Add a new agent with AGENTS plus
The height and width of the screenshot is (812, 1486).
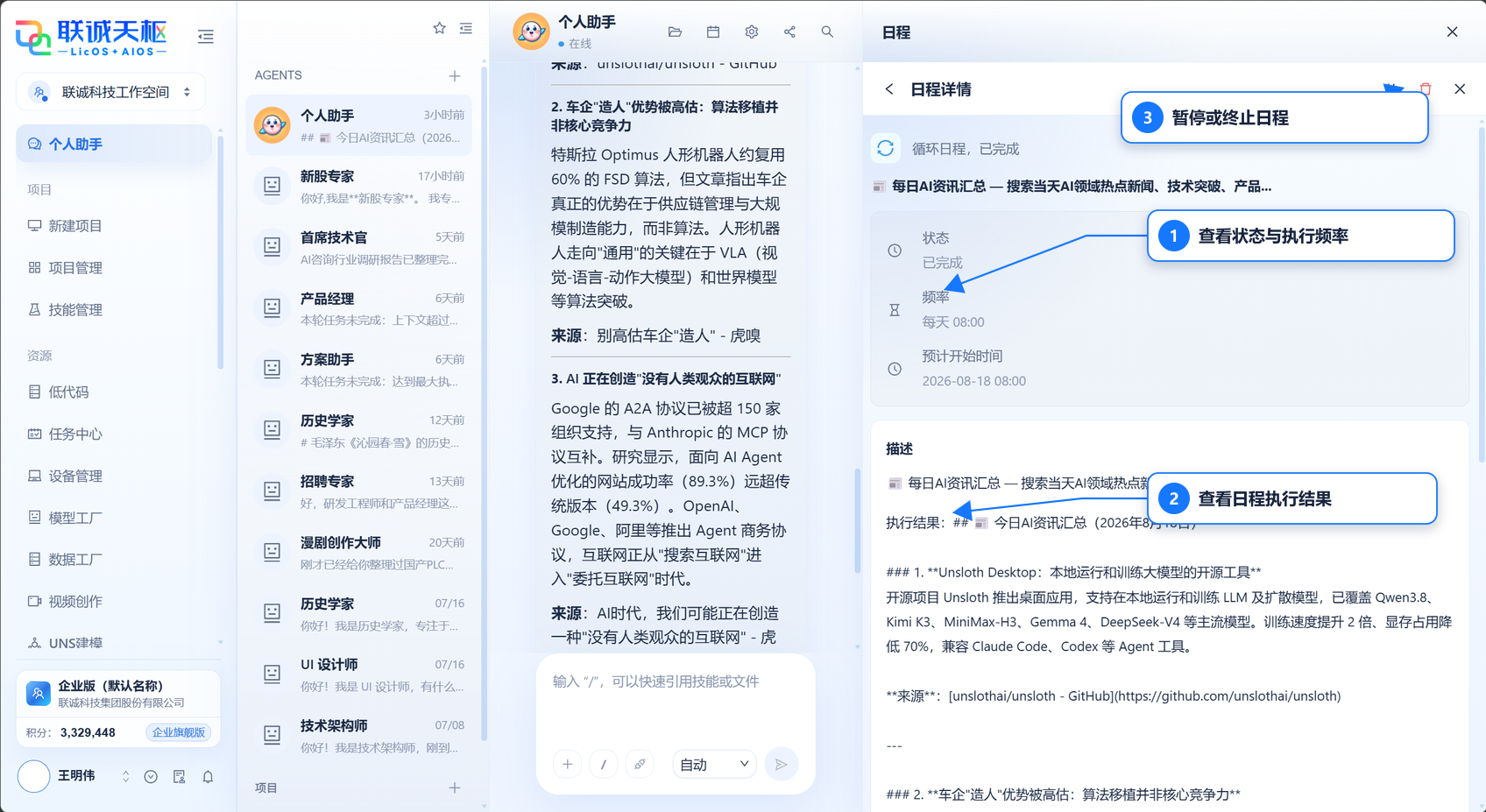click(455, 76)
